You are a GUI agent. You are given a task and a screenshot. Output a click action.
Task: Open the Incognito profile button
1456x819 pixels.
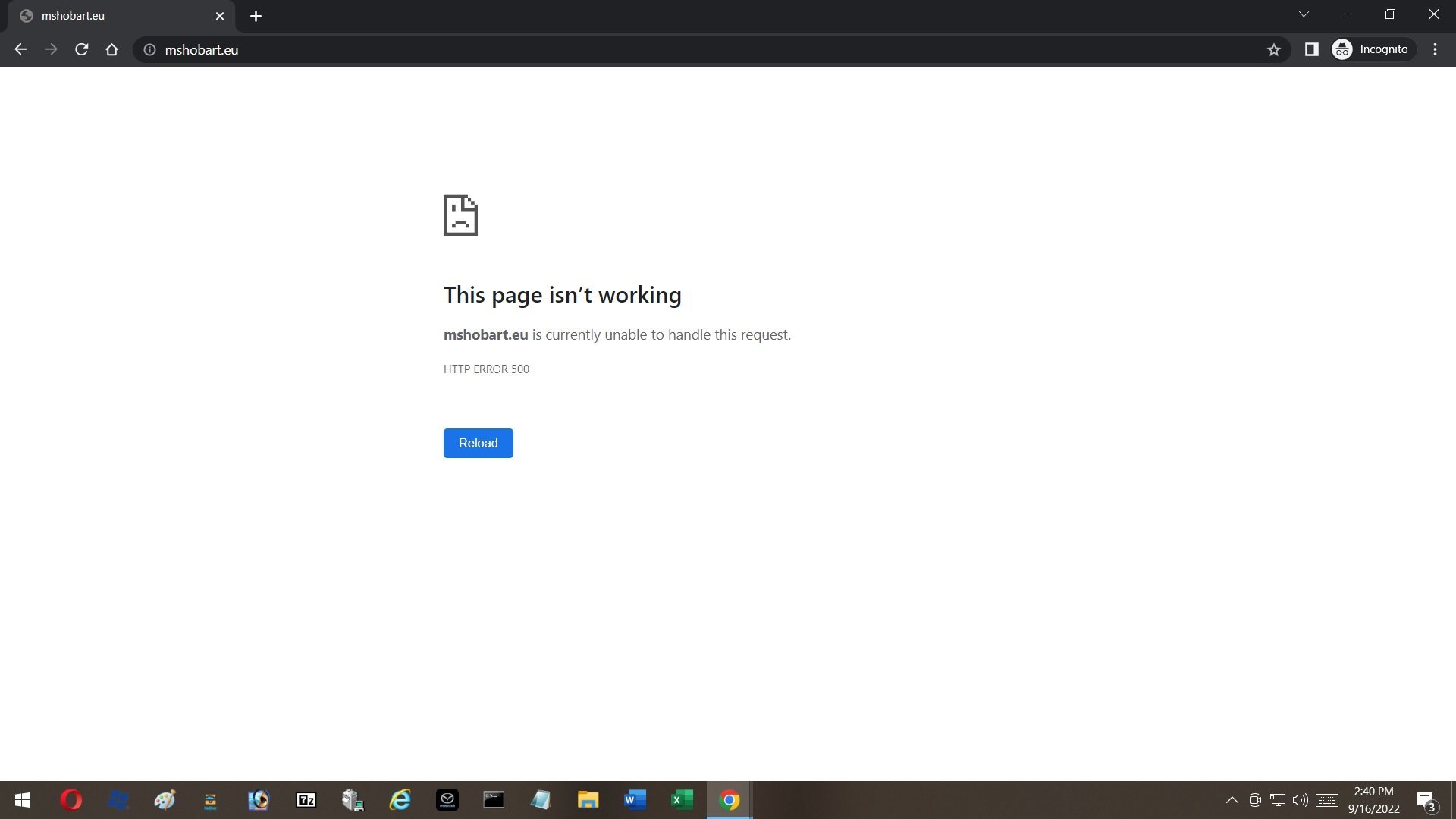tap(1371, 49)
